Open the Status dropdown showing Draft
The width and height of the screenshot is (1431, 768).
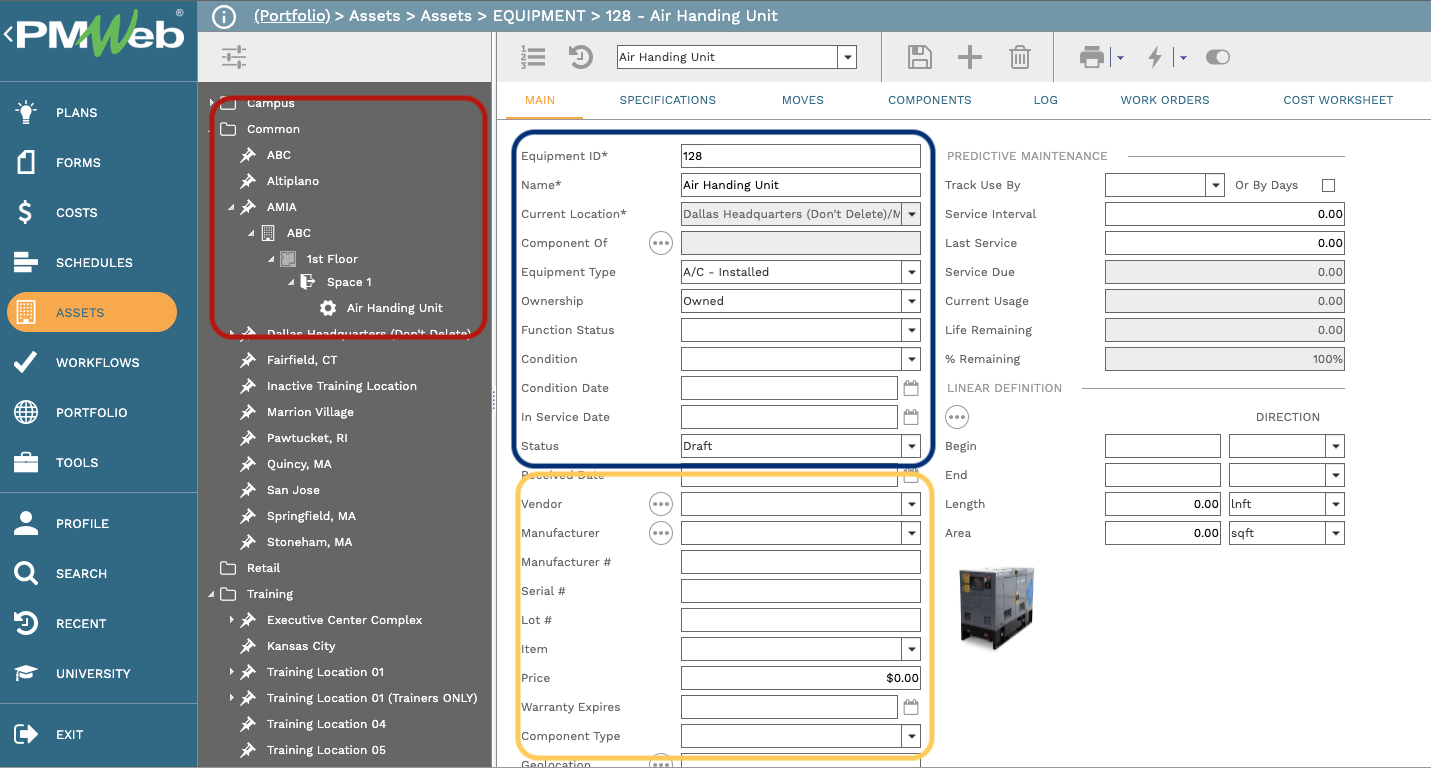(911, 446)
